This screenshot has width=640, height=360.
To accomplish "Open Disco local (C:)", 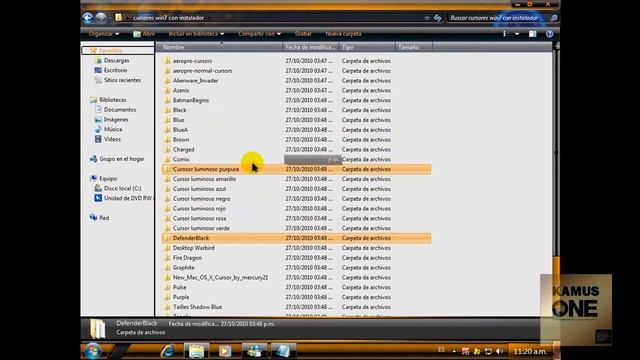I will (122, 188).
